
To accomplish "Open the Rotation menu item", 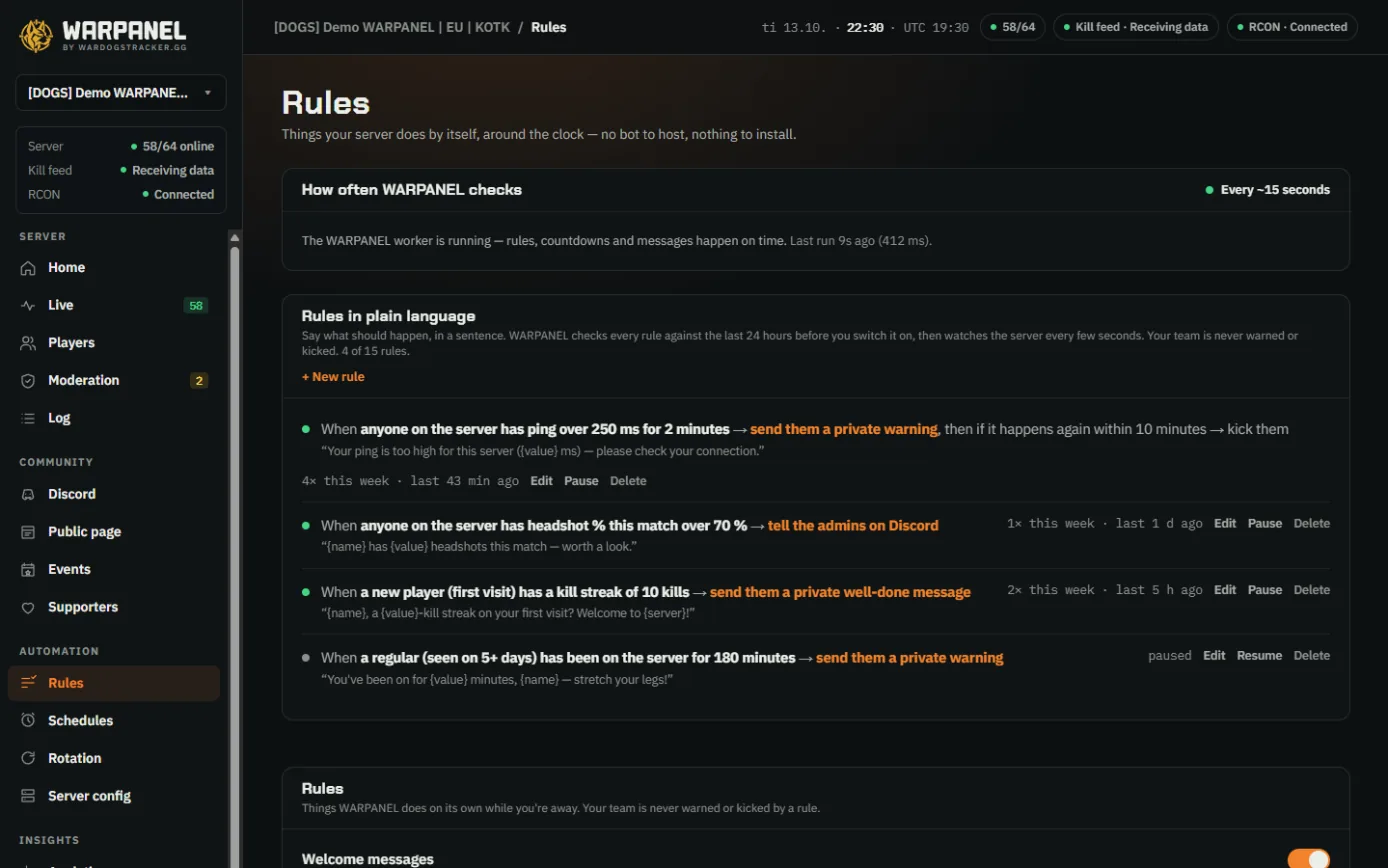I will (114, 759).
